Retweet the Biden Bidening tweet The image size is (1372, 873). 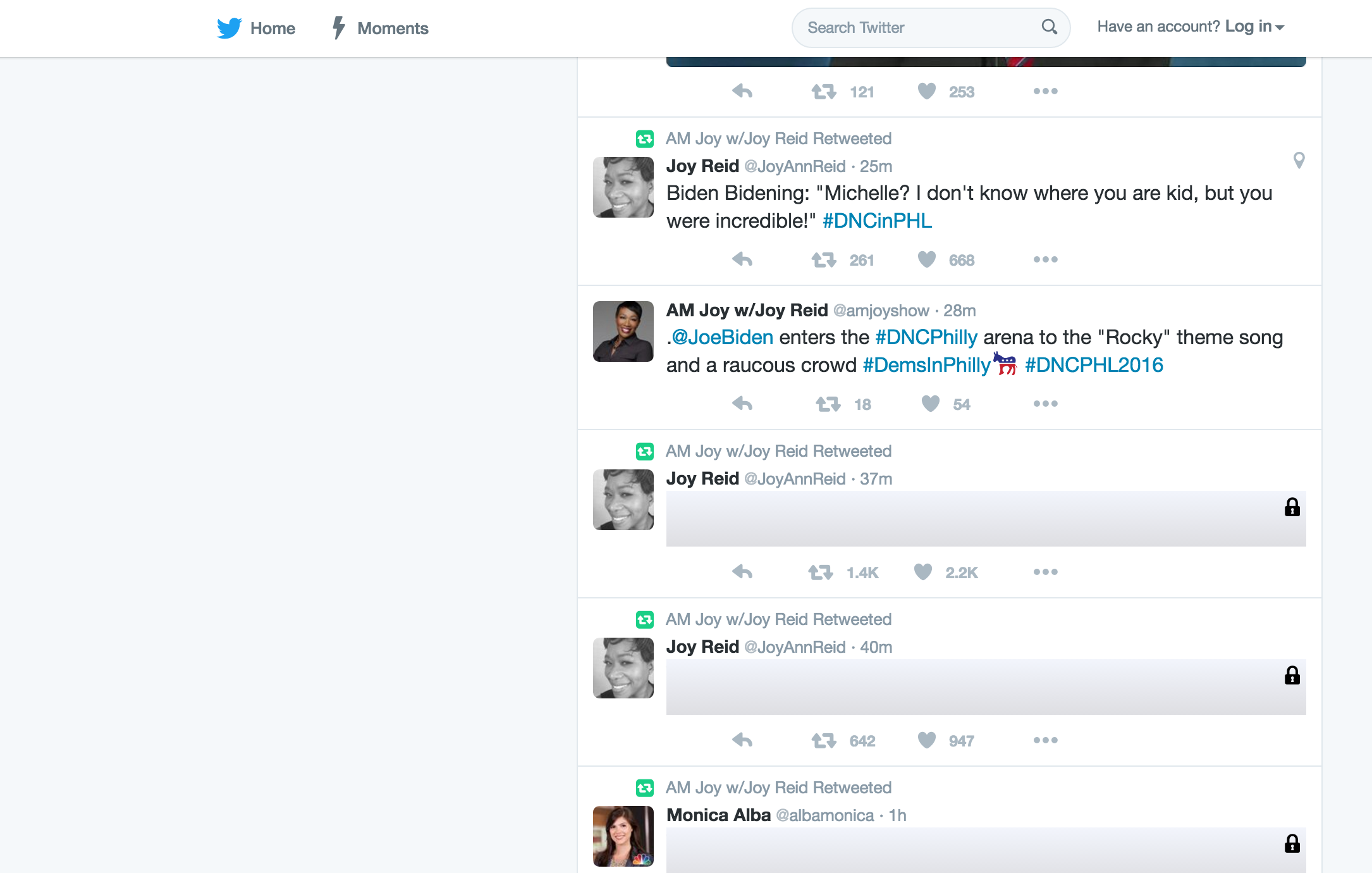click(824, 259)
